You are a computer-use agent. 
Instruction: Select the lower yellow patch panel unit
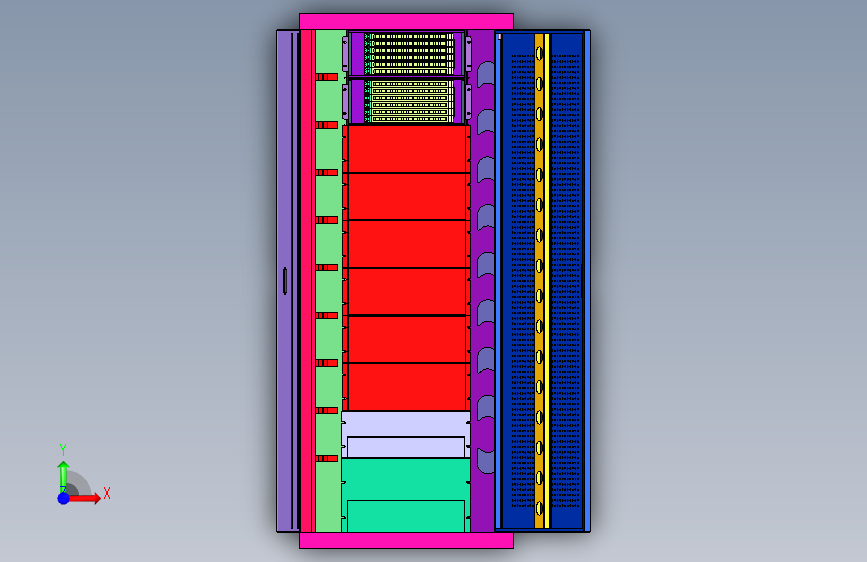(409, 101)
